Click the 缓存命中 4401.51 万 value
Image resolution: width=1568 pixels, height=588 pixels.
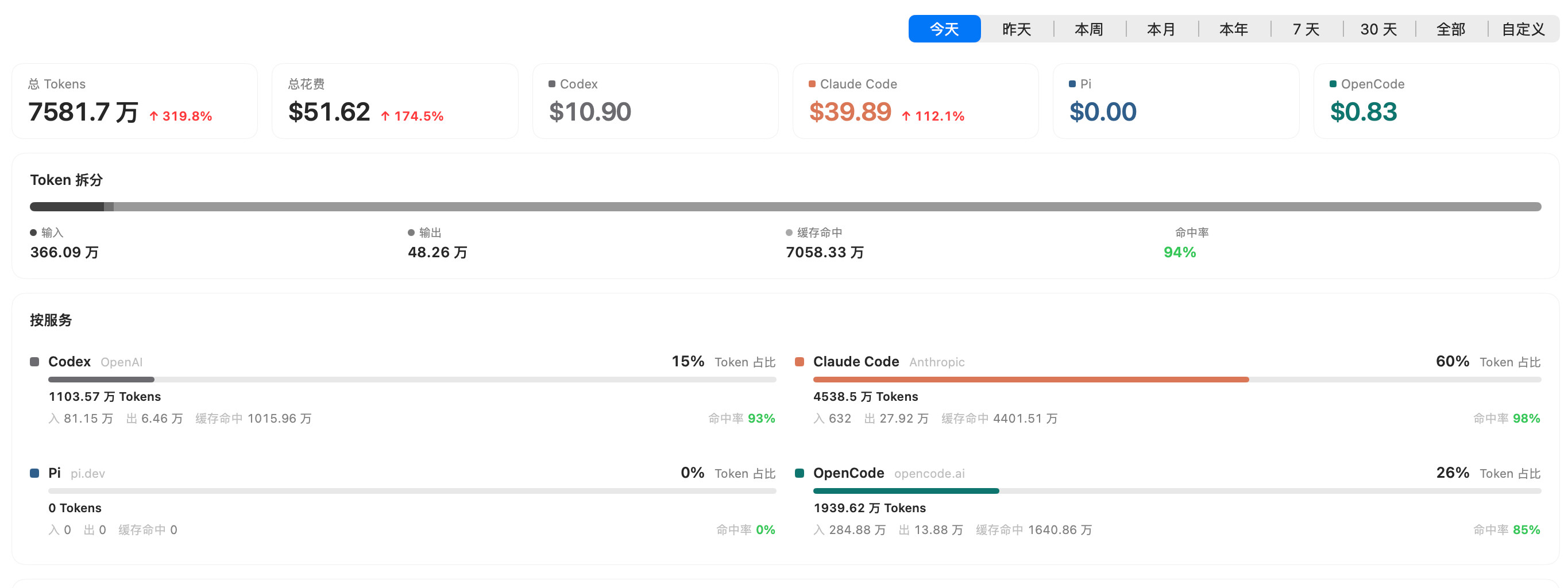999,419
